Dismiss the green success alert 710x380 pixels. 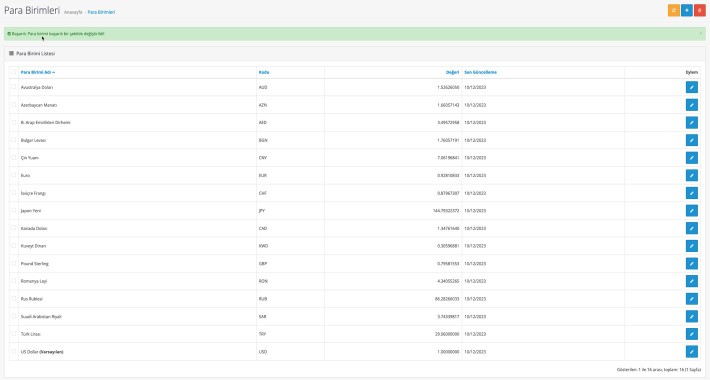pos(700,34)
